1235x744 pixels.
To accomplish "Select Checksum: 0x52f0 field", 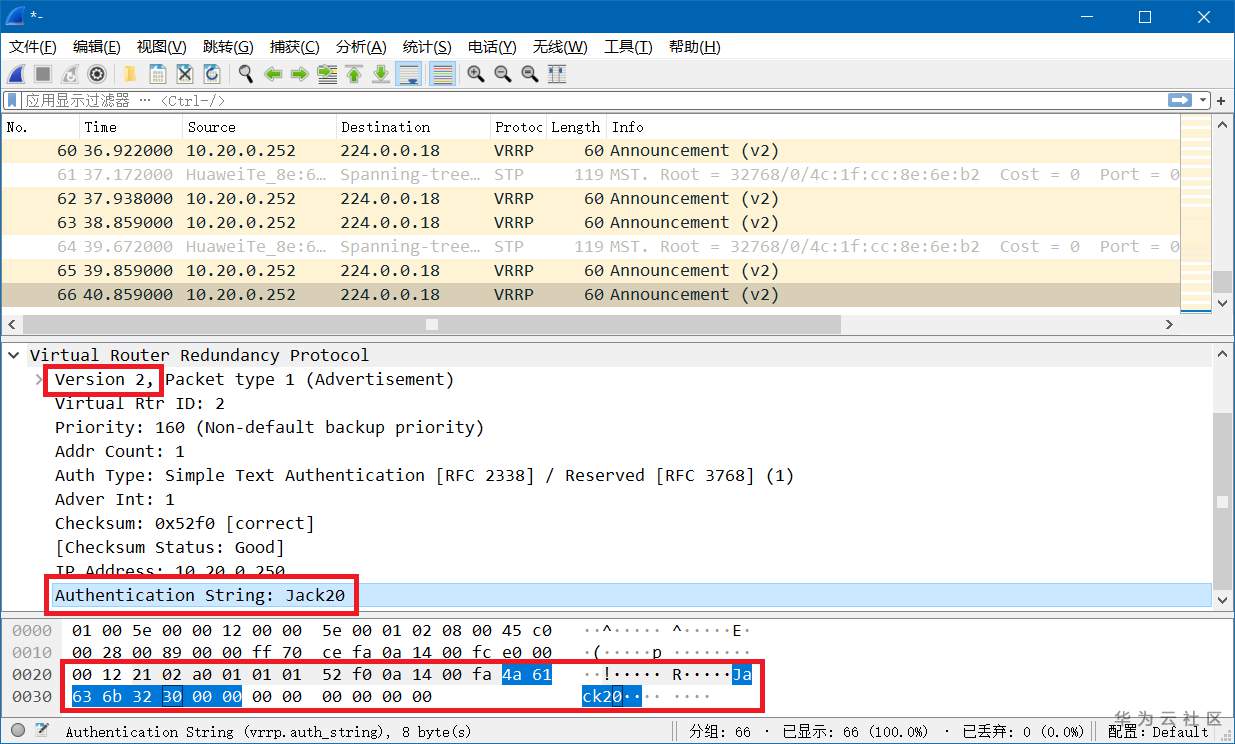I will point(184,524).
